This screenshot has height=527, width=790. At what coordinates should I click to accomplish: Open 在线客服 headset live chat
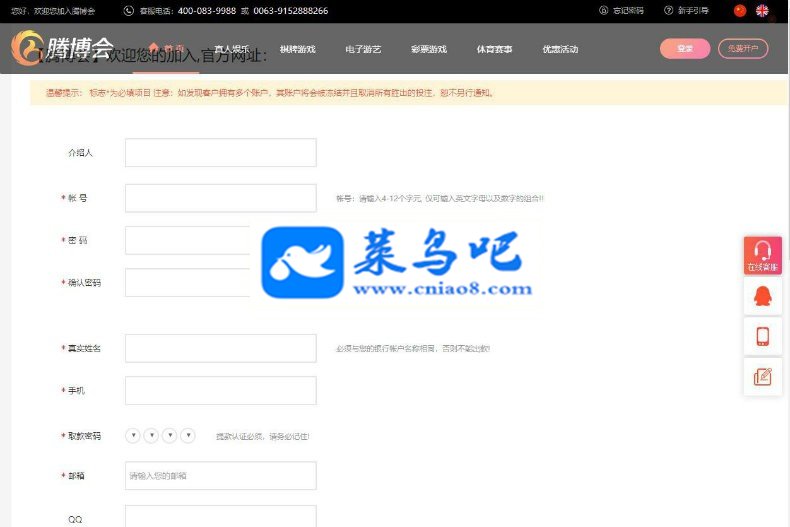click(763, 255)
